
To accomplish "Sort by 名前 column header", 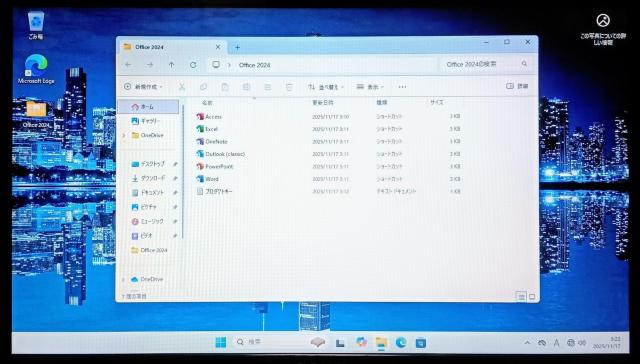I will [x=207, y=102].
